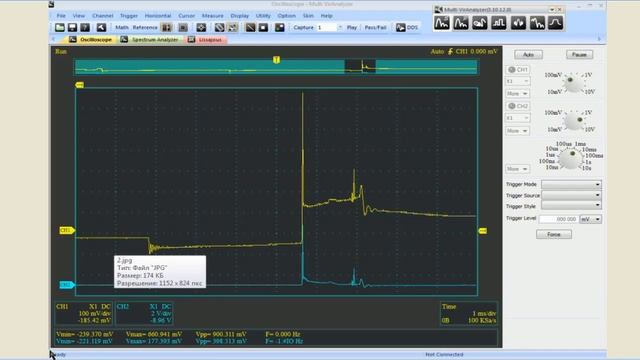Click the yellow trigger position marker T
The image size is (640, 360).
(276, 60)
